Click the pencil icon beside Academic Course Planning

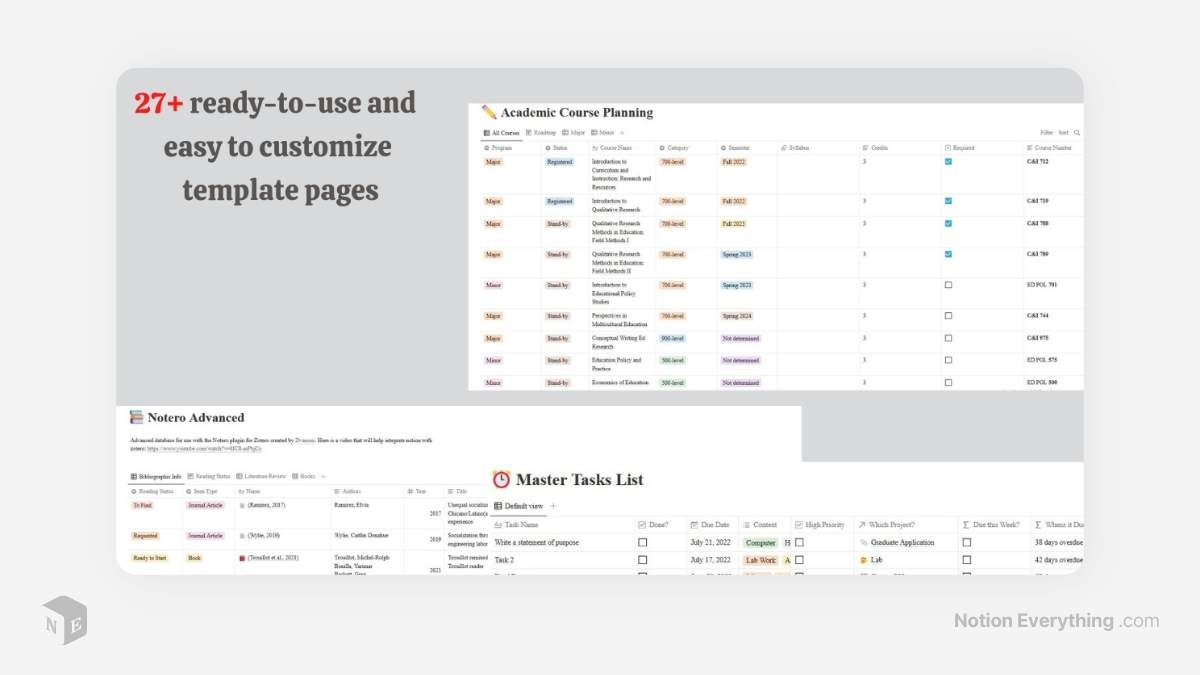click(489, 112)
